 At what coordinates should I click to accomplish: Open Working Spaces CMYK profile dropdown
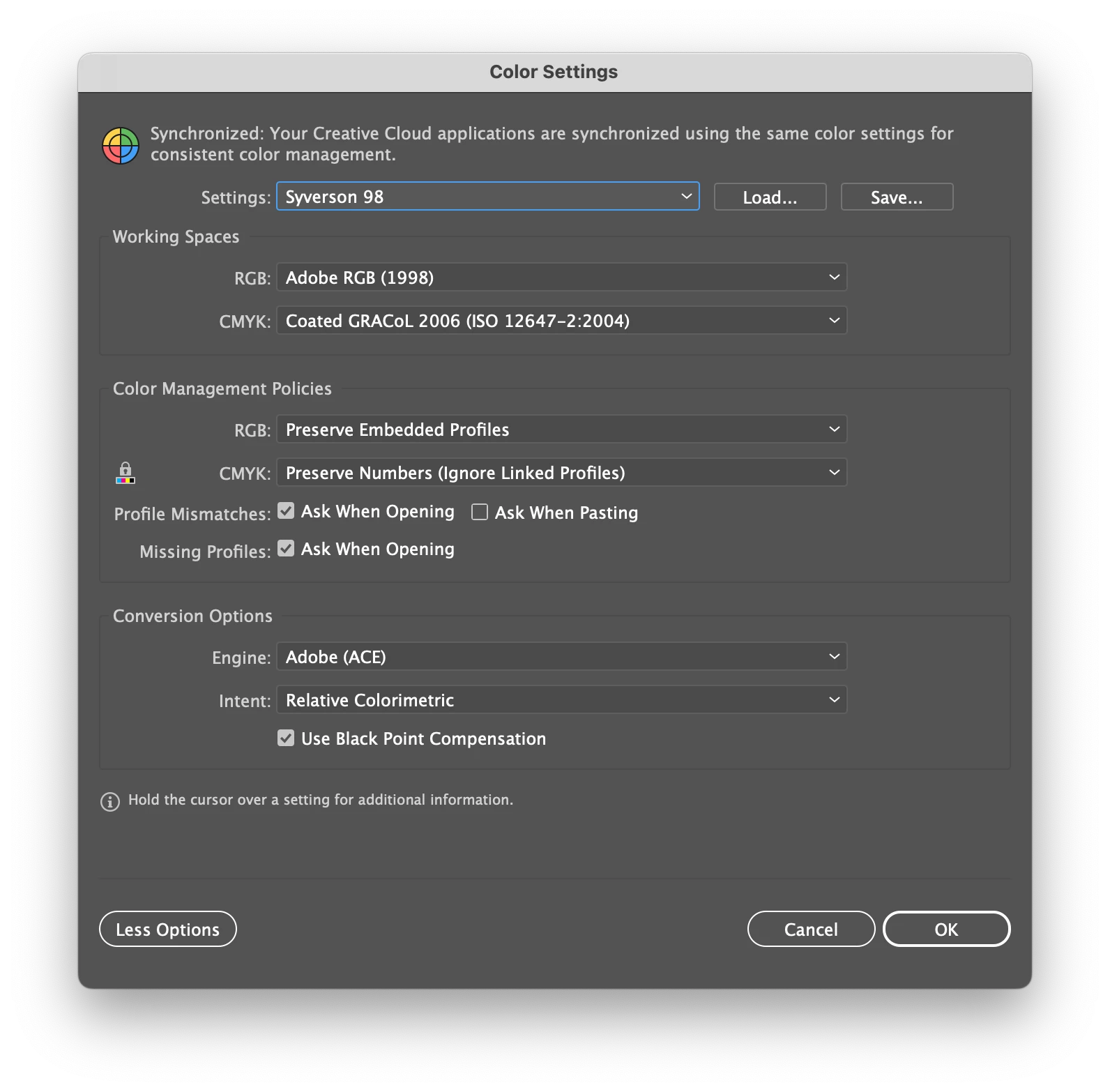point(562,321)
